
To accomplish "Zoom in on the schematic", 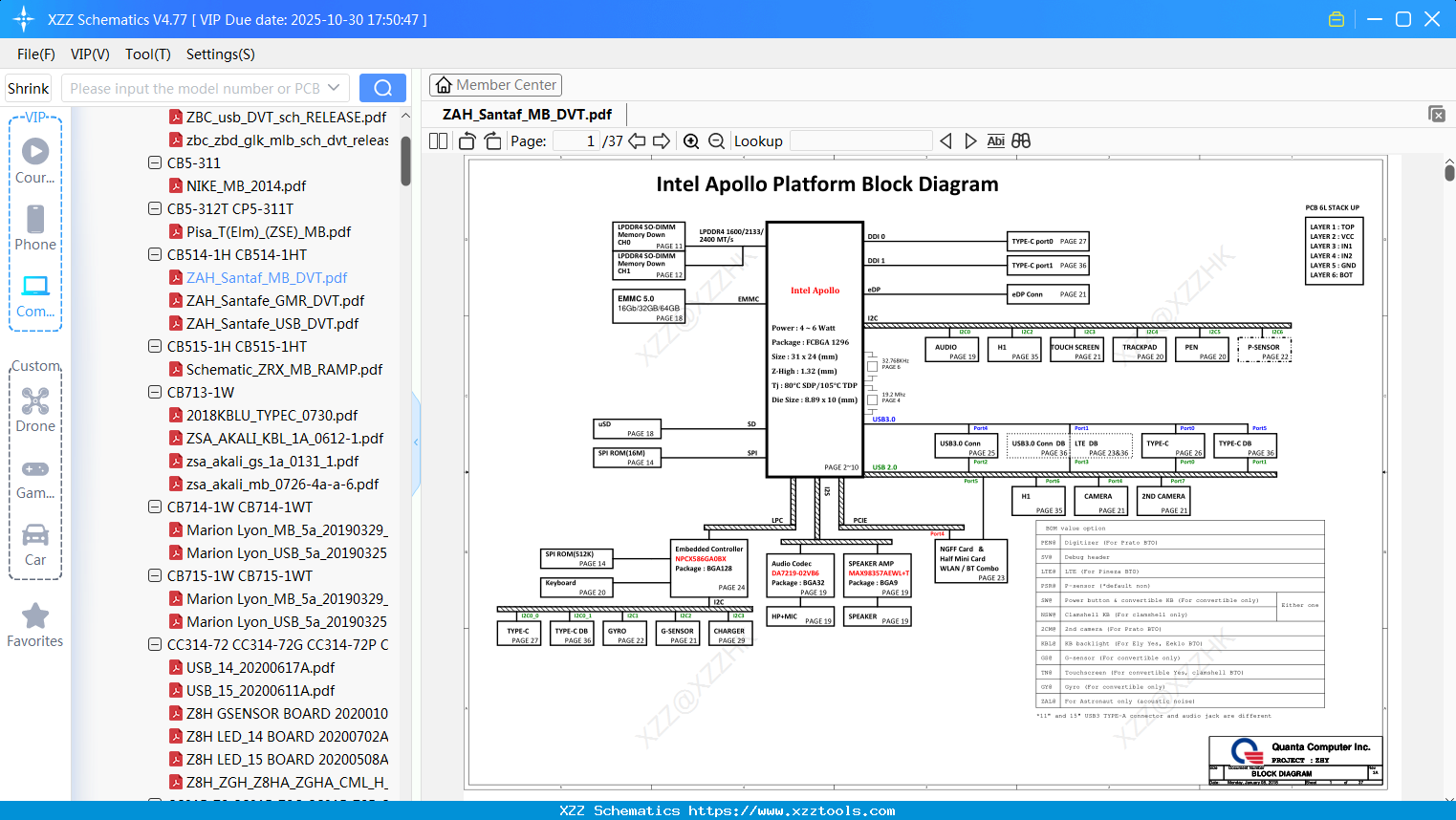I will pyautogui.click(x=691, y=141).
